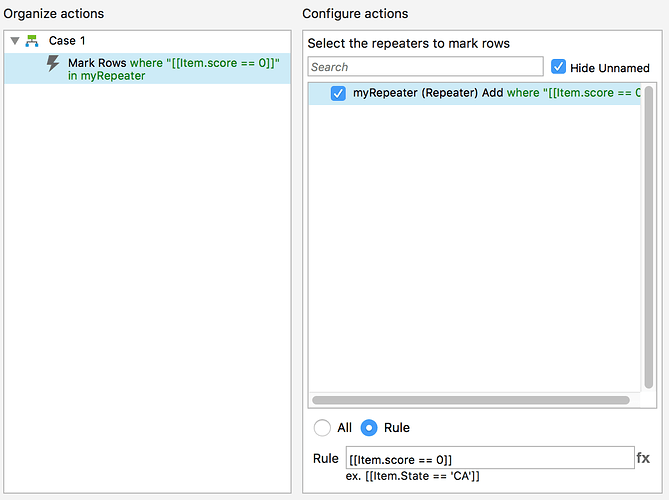Screen dimensions: 669x500
Task: Click the repeater Search field
Action: point(425,67)
